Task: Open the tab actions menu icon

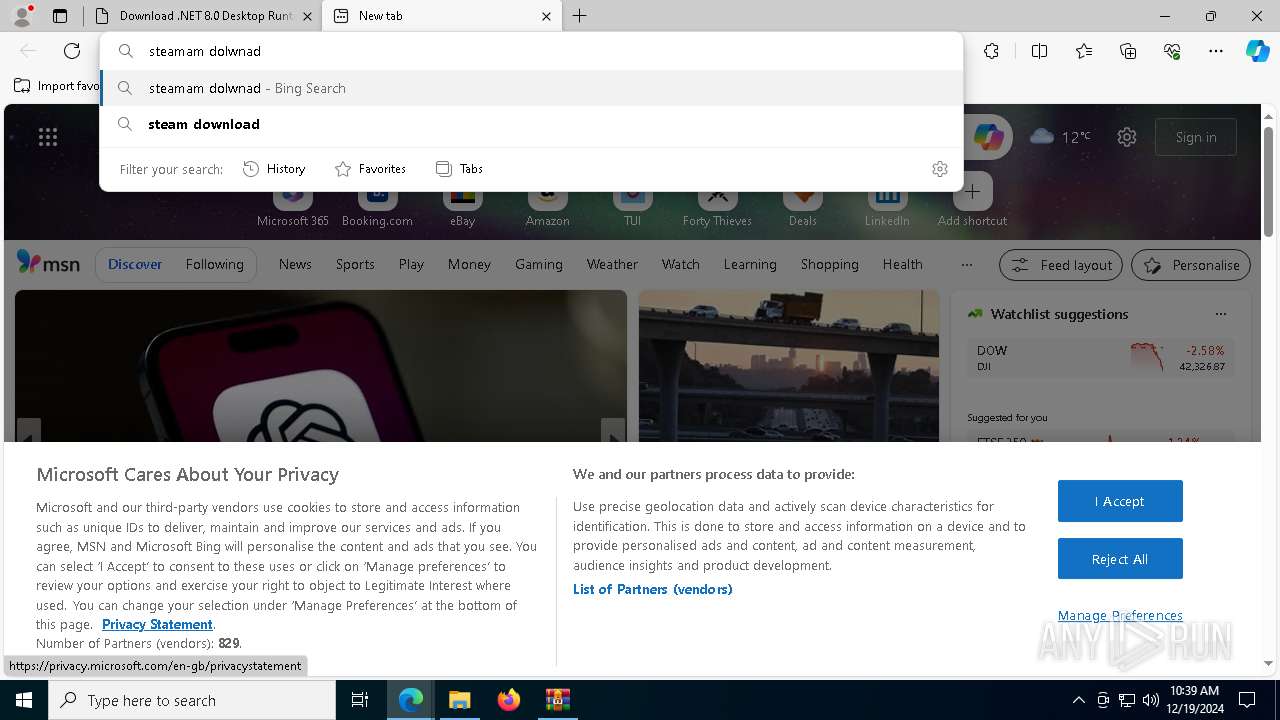Action: [60, 16]
